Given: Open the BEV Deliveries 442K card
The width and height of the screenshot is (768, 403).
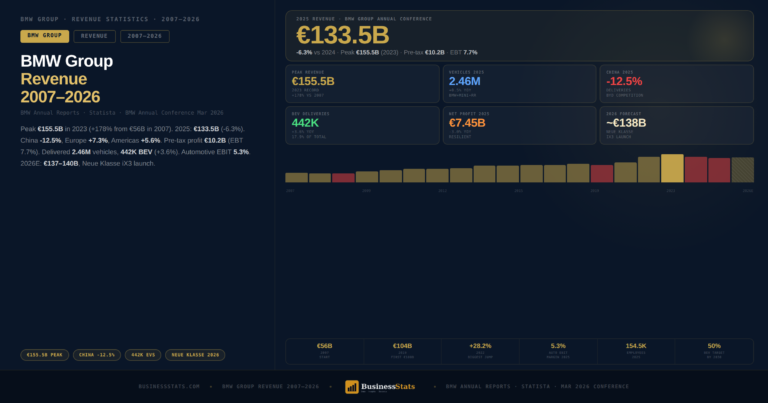Looking at the screenshot, I should (362, 125).
